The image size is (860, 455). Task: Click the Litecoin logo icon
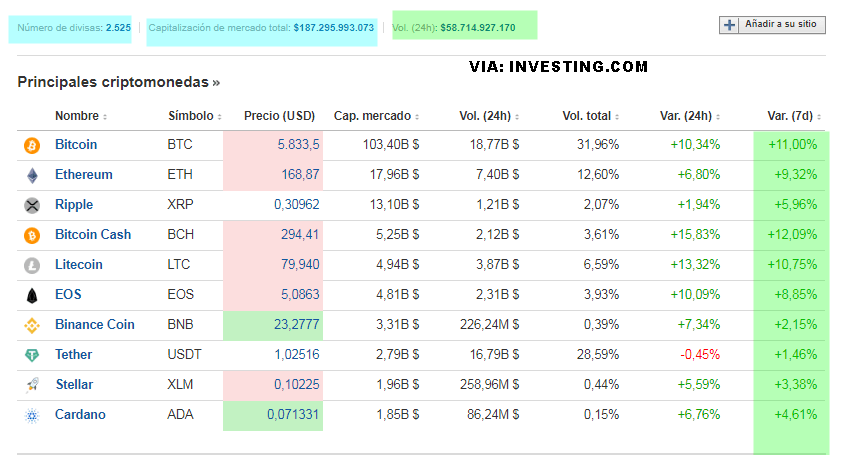click(32, 265)
